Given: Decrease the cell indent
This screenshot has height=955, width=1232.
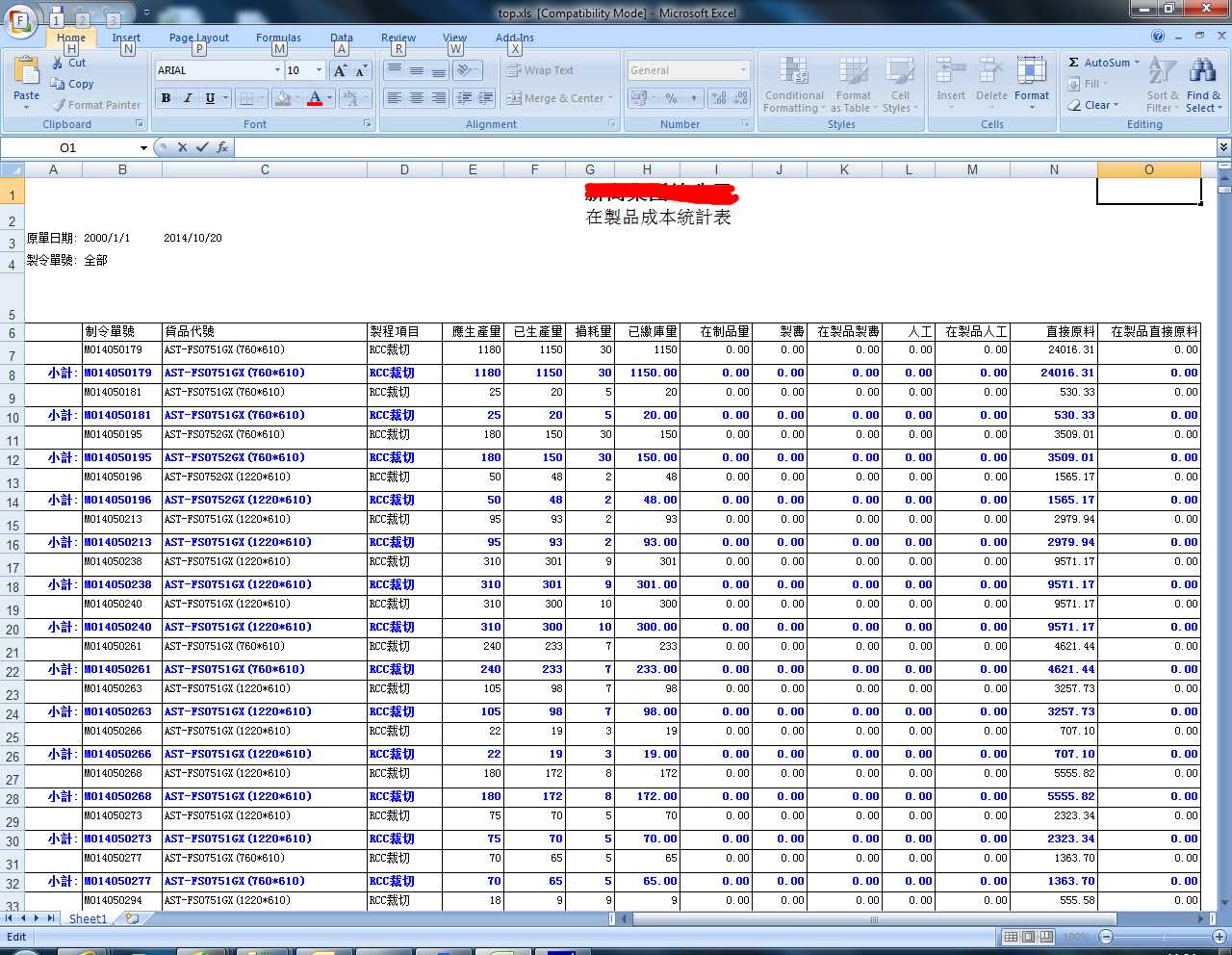Looking at the screenshot, I should [x=464, y=98].
